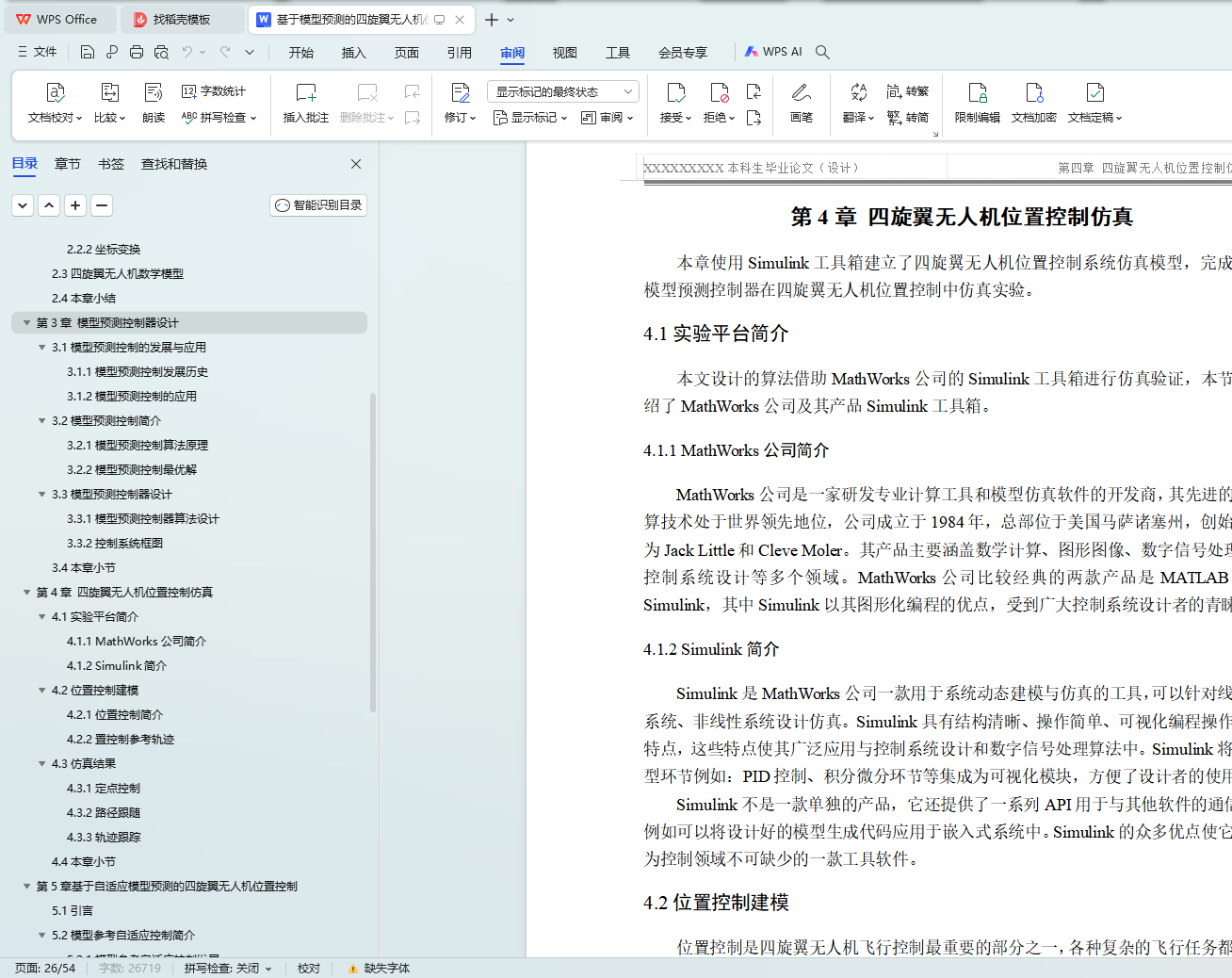The width and height of the screenshot is (1232, 978).
Task: Open the 视图 ribbon tab
Action: coord(565,53)
